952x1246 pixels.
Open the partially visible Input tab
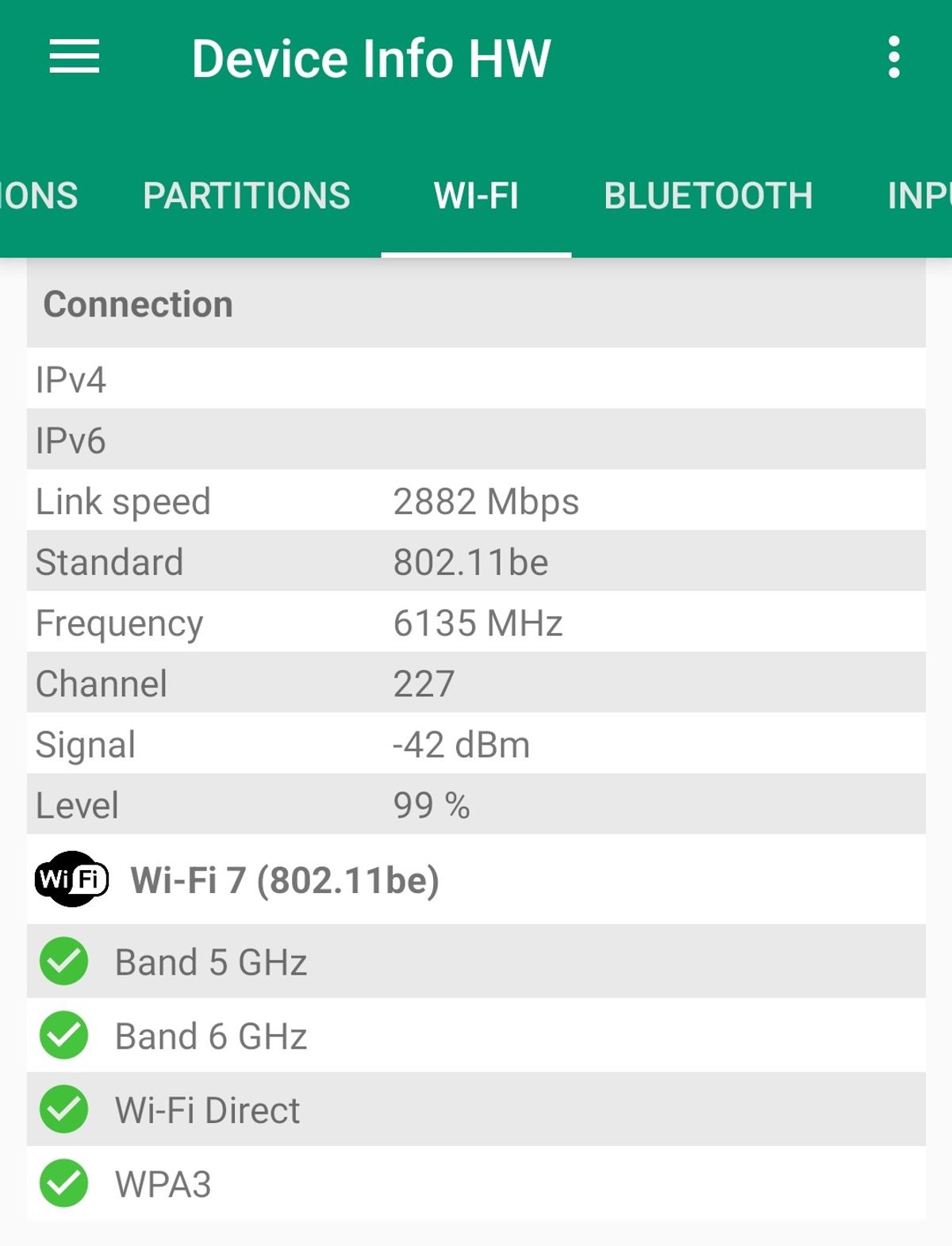pos(919,196)
